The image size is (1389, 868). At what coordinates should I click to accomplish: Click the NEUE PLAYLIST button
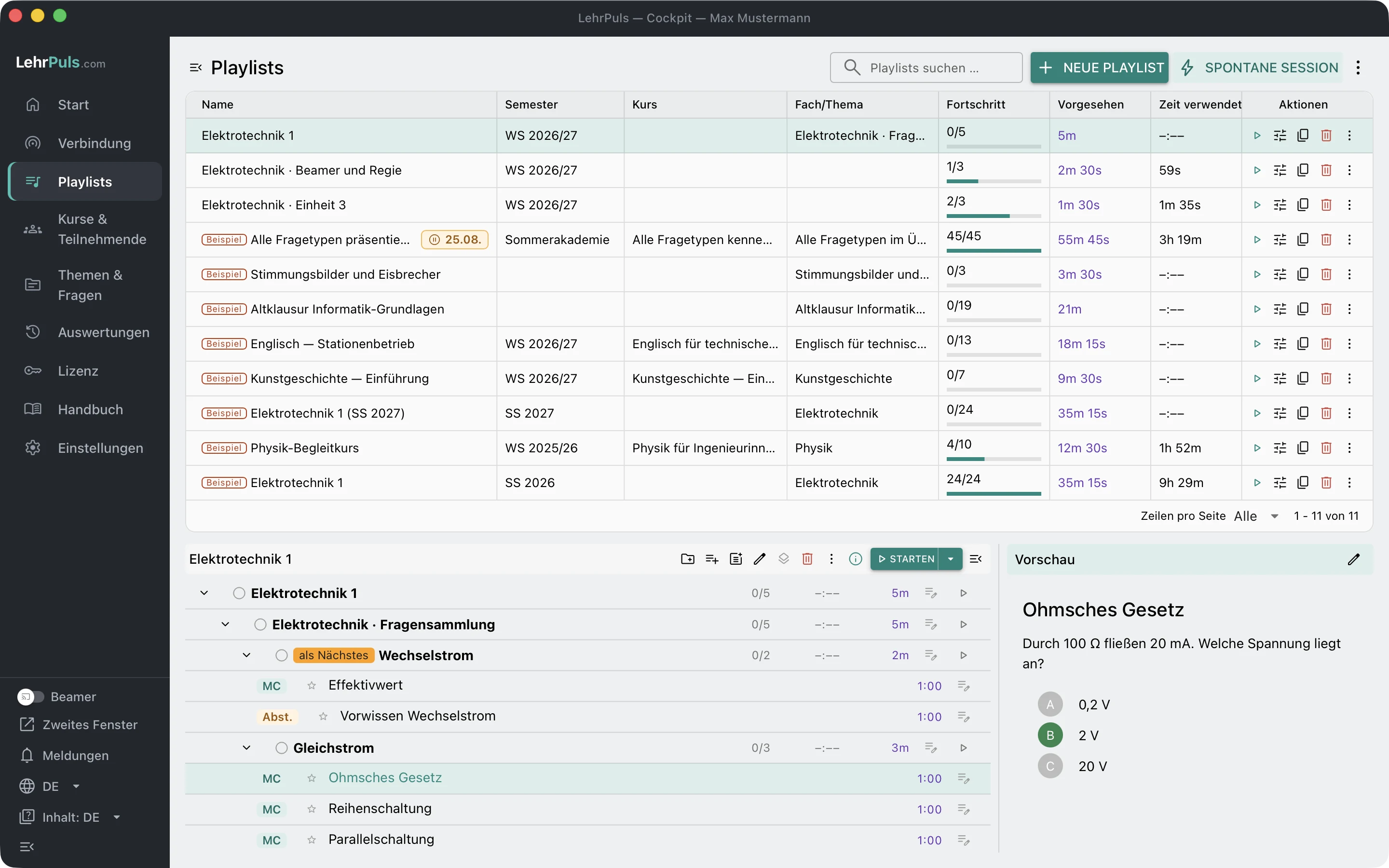click(1099, 68)
